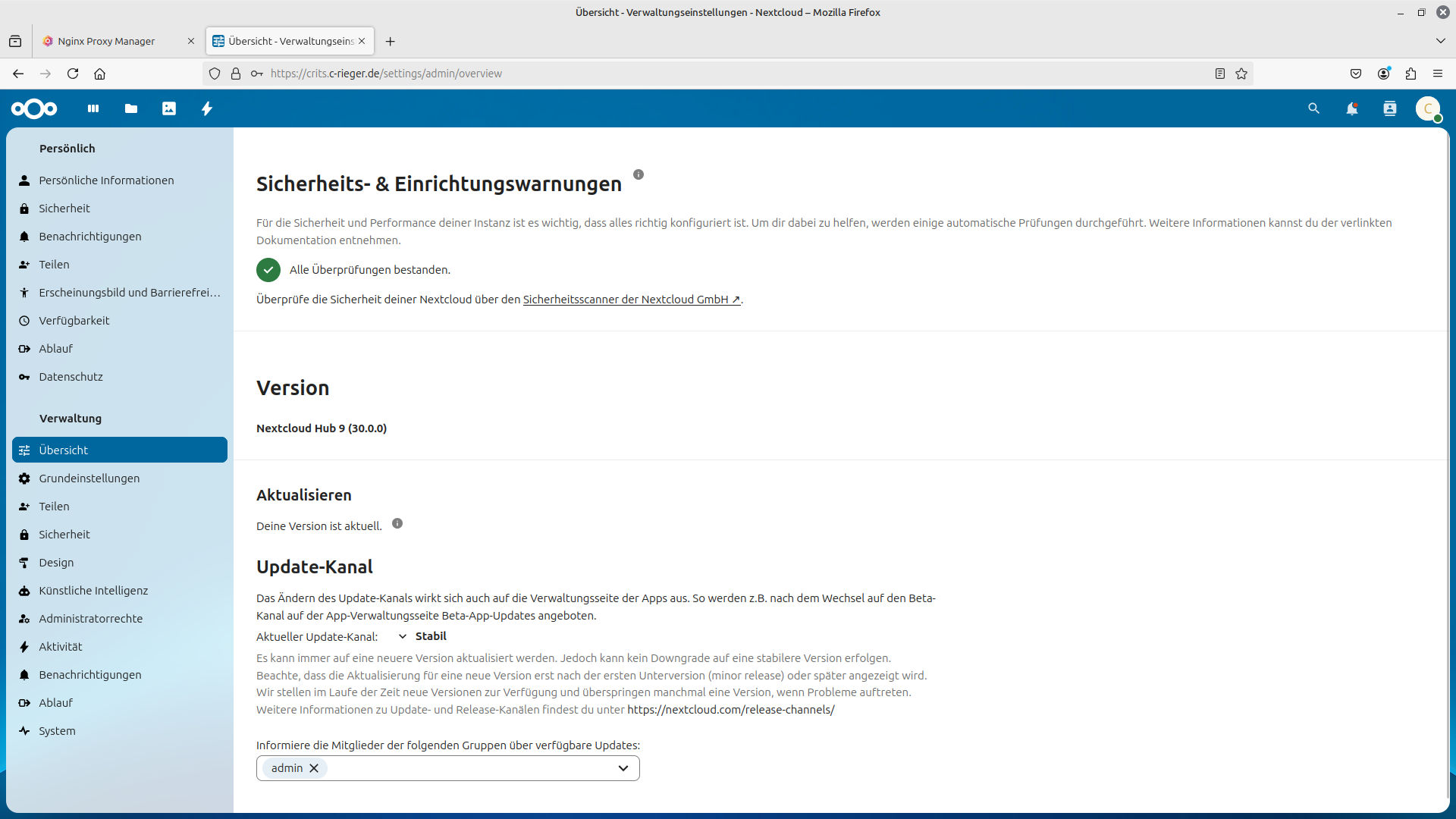Expand the Aktueller Update-Kanal Stabil dropdown

coord(423,636)
